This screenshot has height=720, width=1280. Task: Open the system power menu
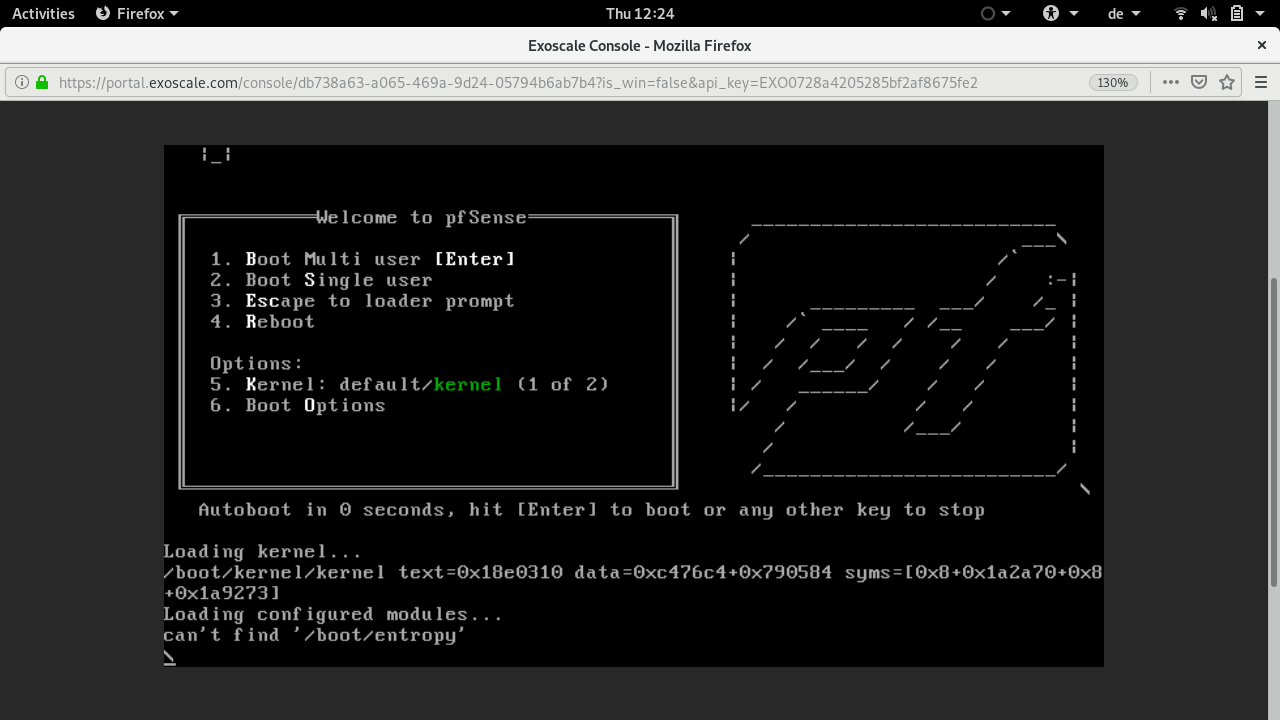pos(1245,14)
